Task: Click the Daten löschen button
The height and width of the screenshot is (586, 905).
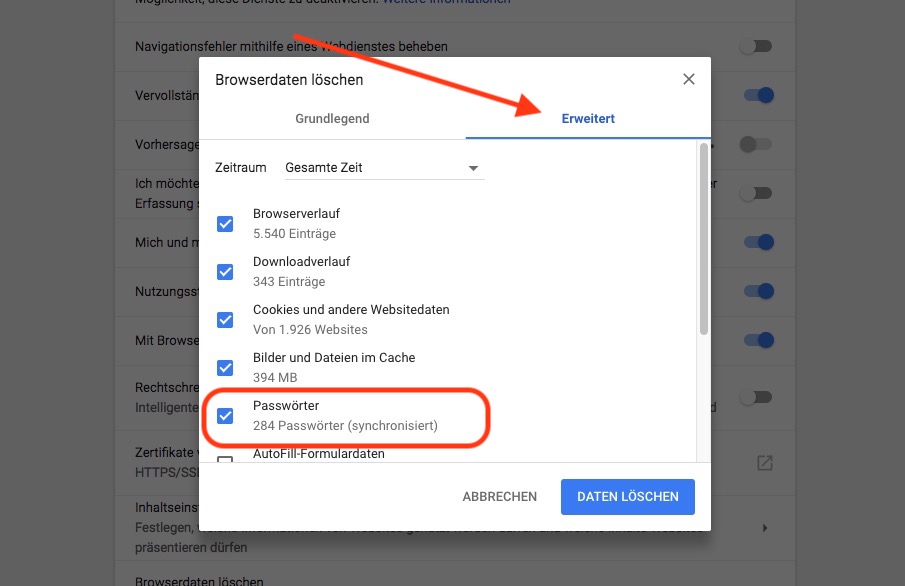Action: click(x=628, y=497)
